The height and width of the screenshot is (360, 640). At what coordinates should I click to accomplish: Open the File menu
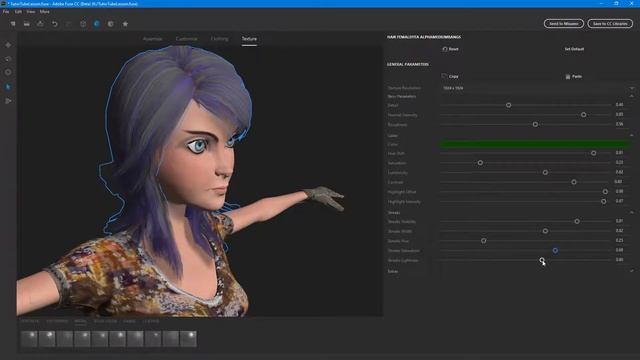(6, 12)
